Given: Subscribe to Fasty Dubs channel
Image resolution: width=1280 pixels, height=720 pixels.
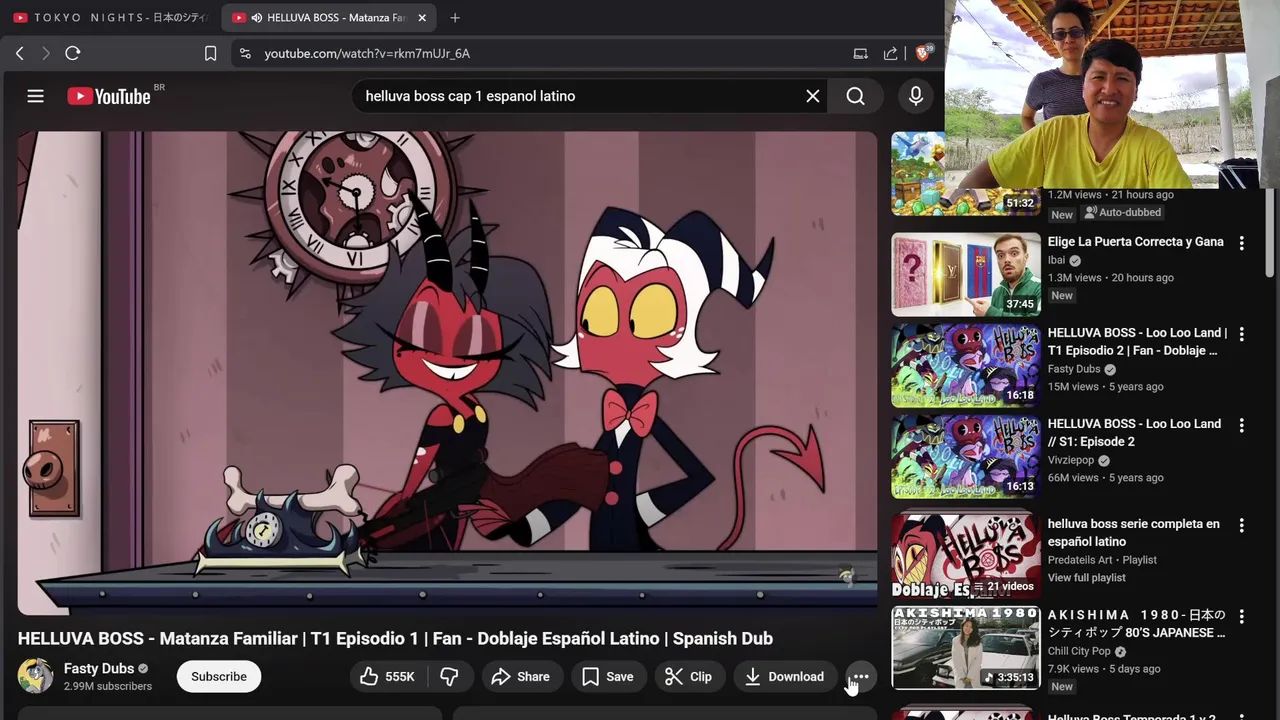Looking at the screenshot, I should click(x=219, y=677).
